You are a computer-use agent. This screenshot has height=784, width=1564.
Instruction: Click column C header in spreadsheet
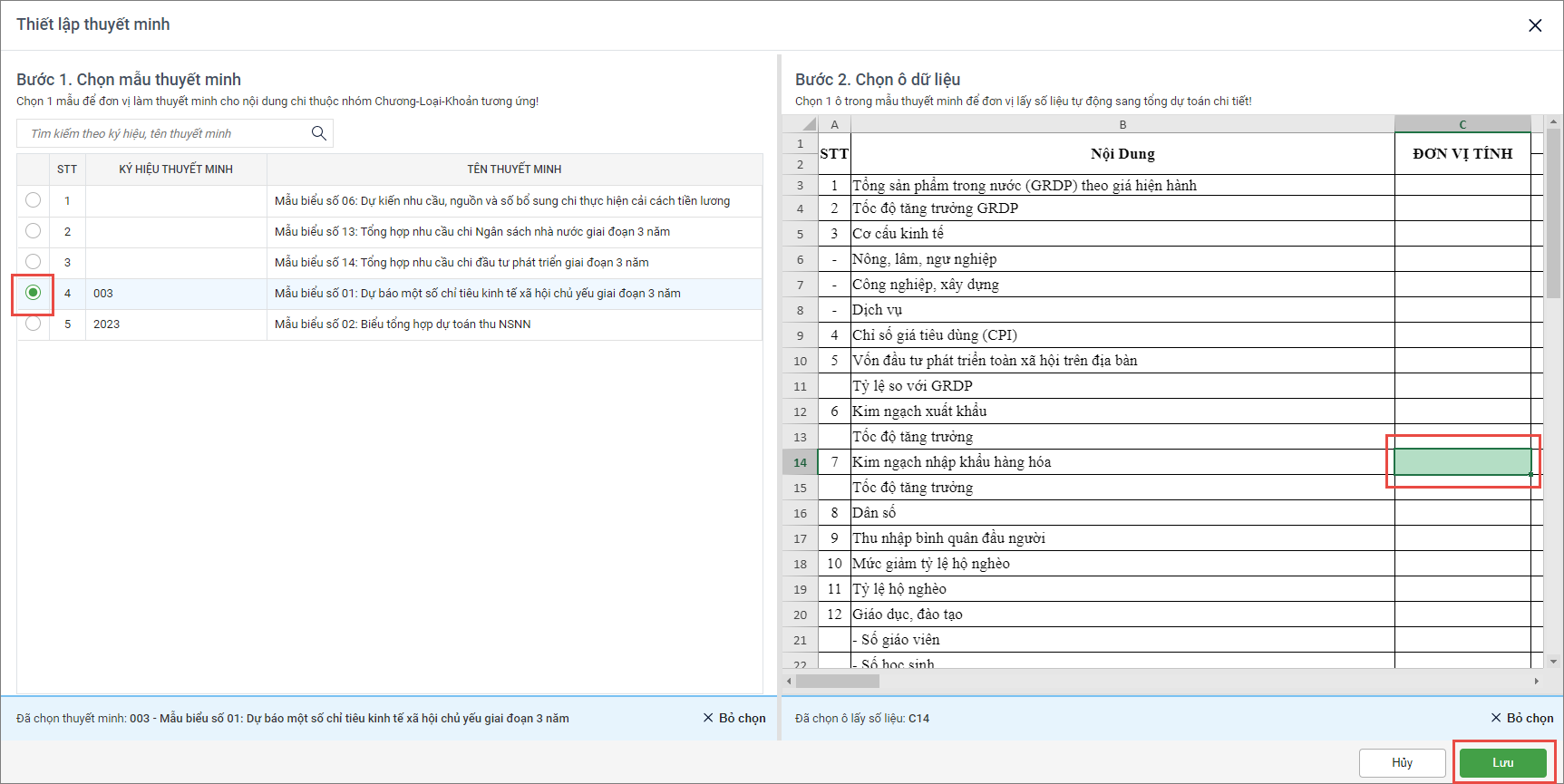(1462, 124)
